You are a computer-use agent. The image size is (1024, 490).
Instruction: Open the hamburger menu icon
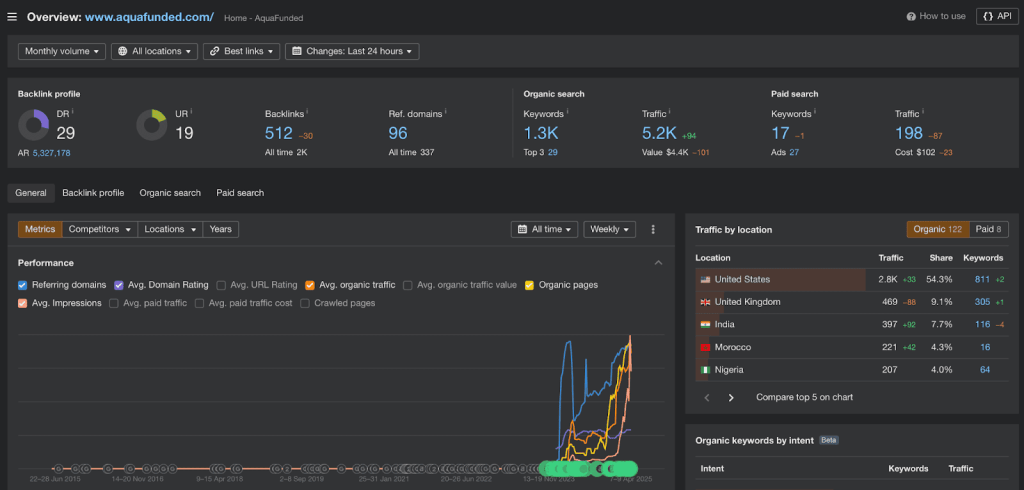tap(12, 16)
